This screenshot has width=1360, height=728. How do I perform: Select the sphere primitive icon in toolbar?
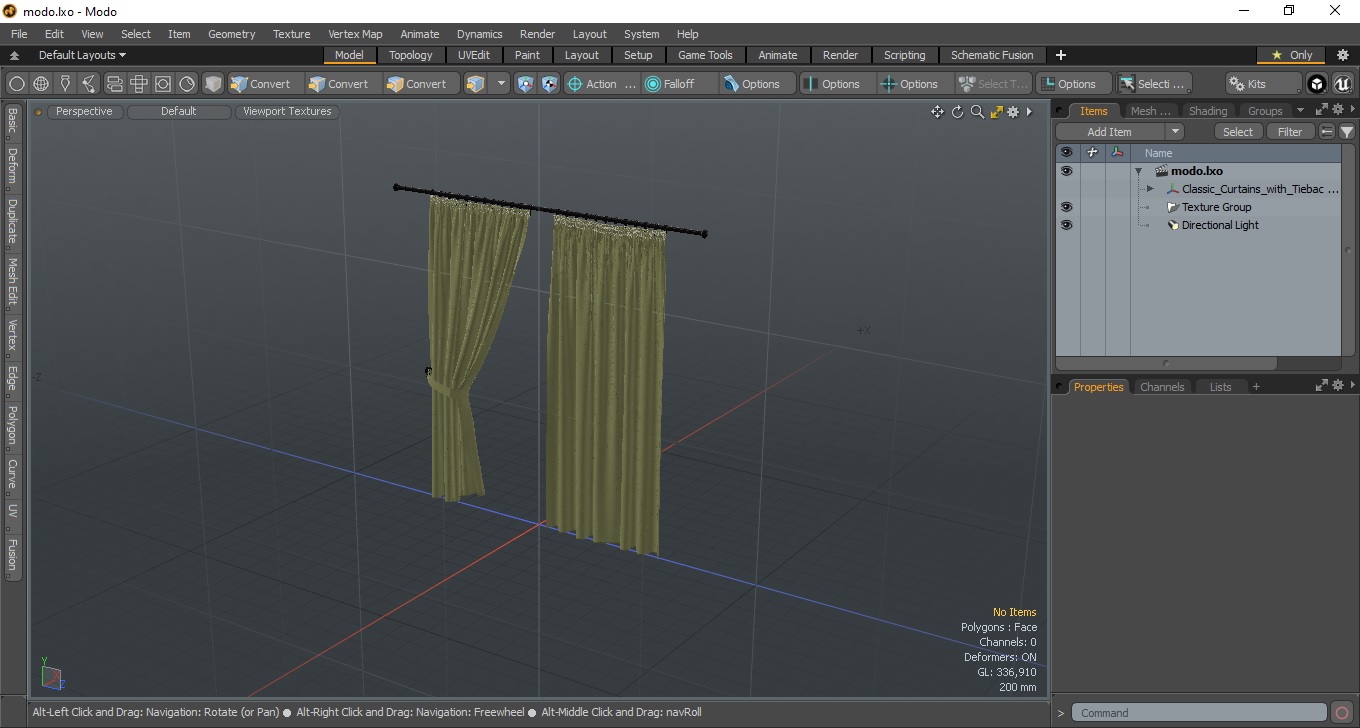[x=17, y=84]
